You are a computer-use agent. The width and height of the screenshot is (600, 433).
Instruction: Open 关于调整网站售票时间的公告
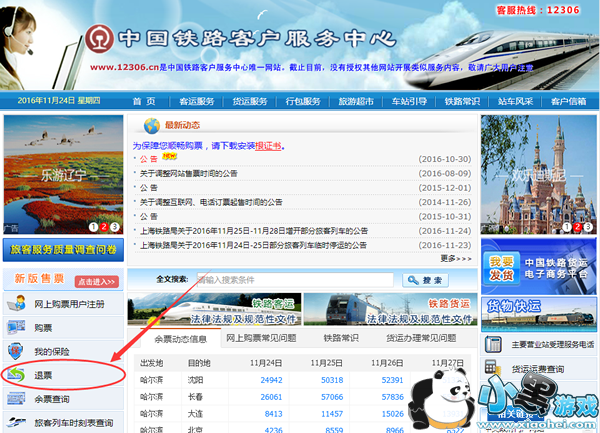click(189, 173)
